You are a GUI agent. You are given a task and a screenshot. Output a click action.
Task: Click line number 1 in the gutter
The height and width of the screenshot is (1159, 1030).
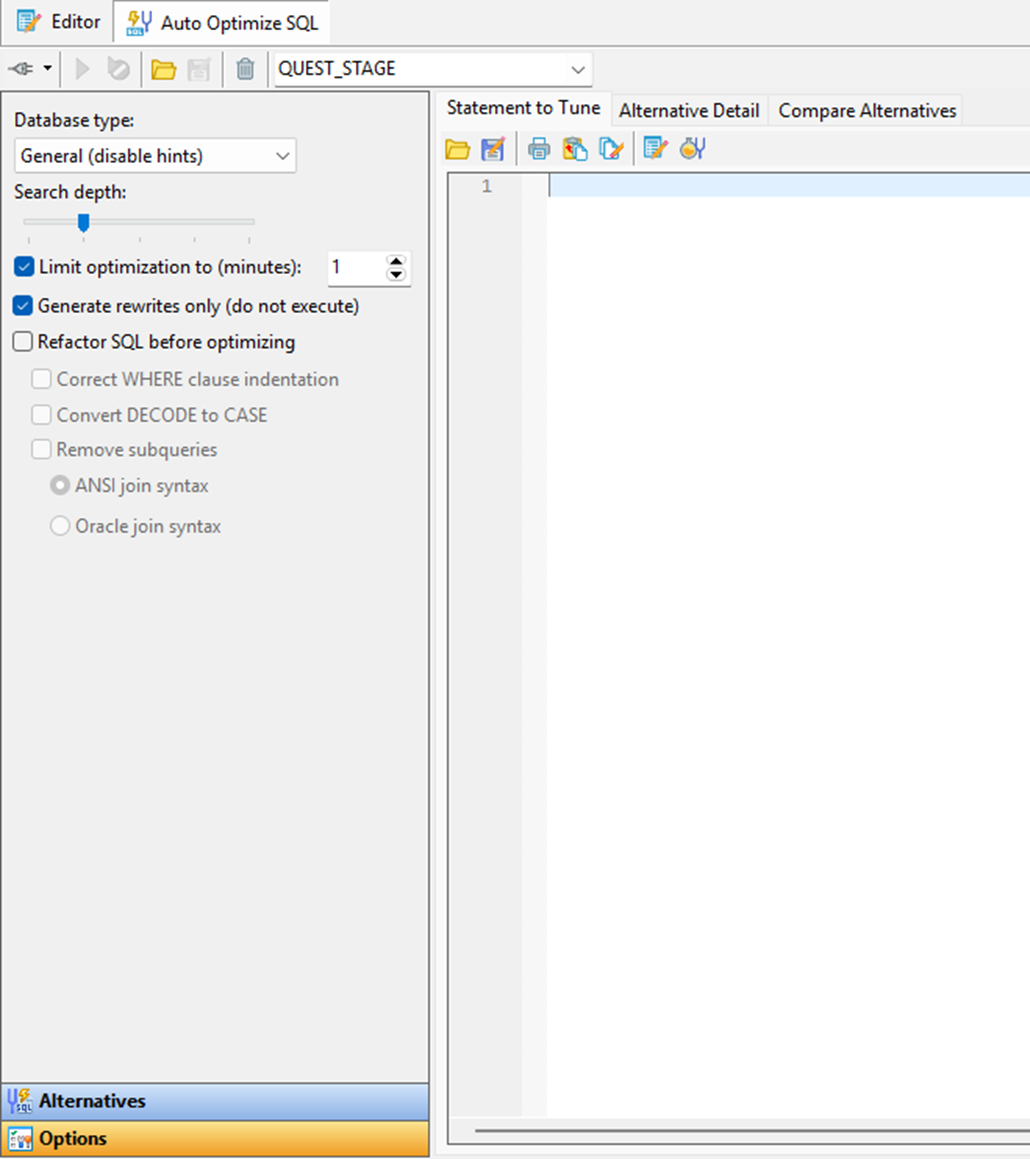click(x=487, y=186)
